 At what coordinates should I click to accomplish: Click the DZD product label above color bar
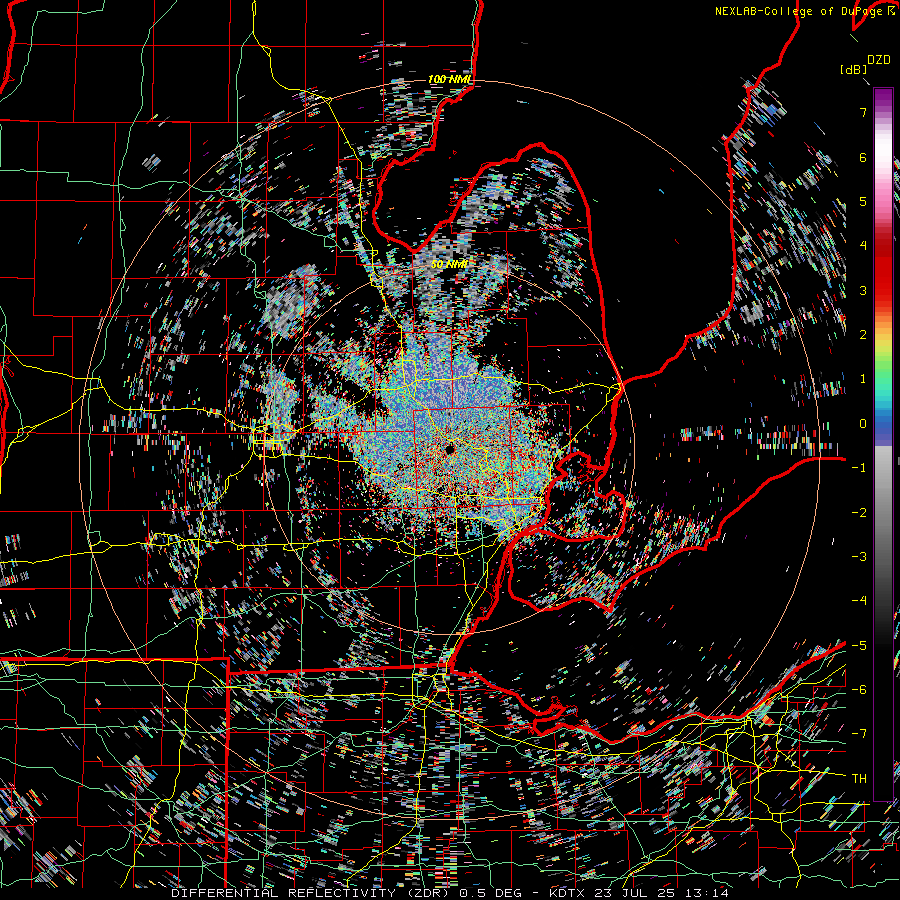879,60
